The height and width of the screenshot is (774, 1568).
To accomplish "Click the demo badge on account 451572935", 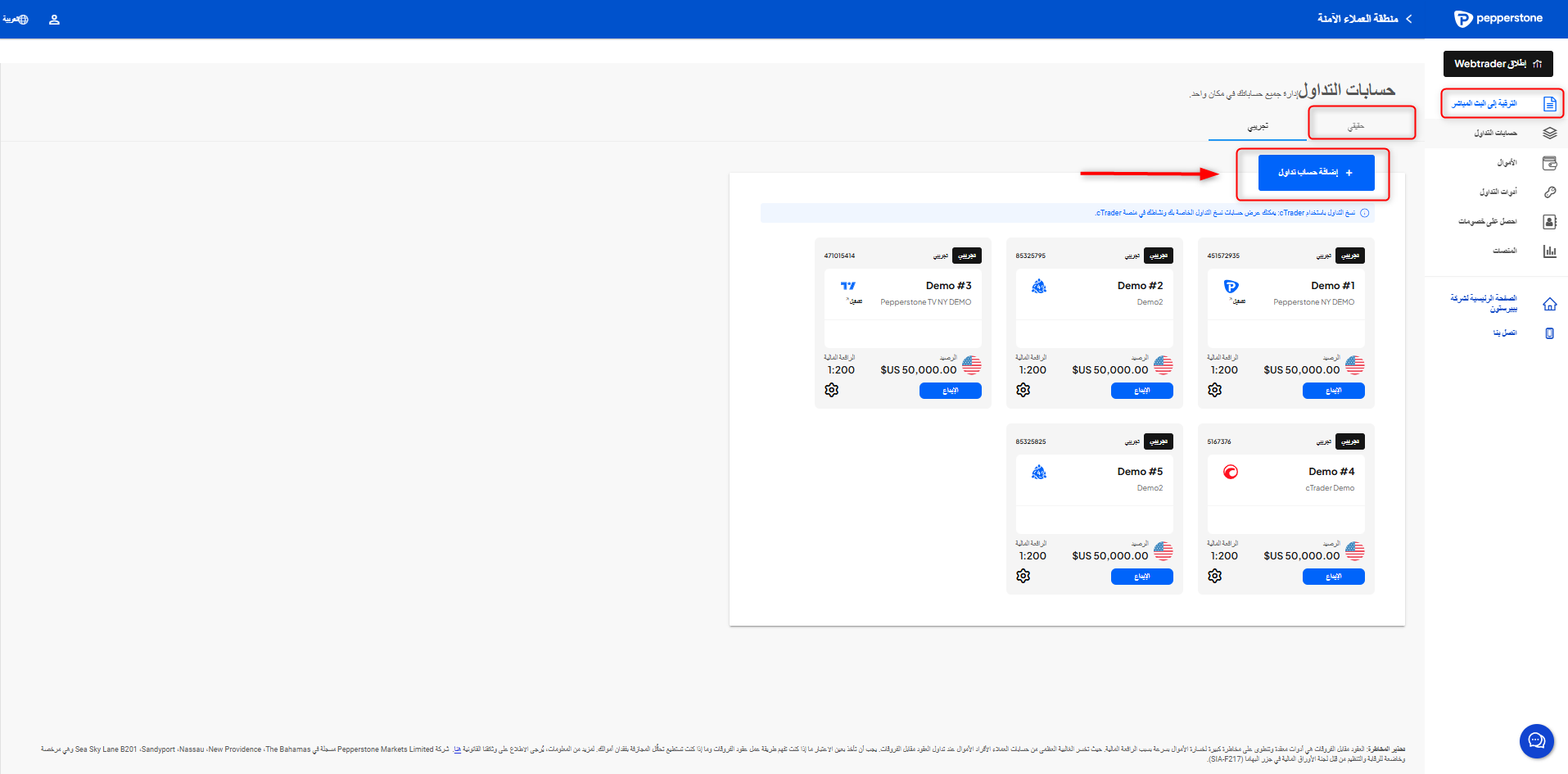I will 1349,256.
